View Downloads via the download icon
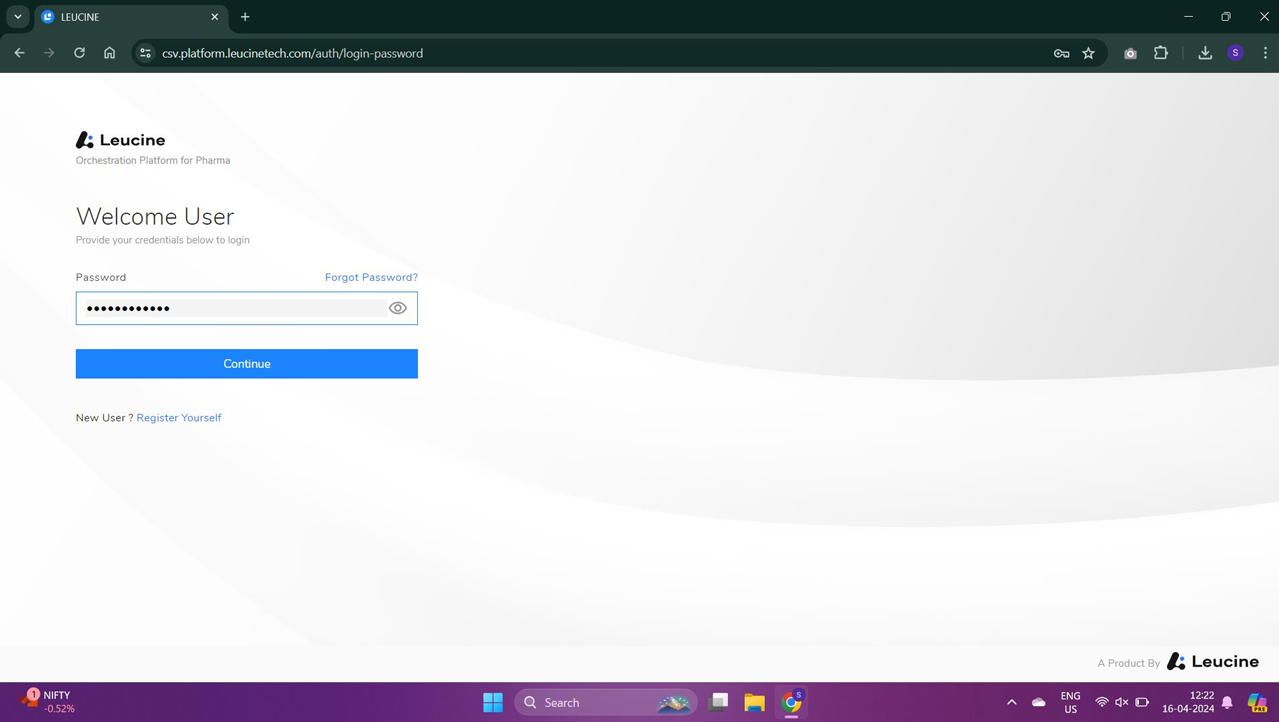Viewport: 1279px width, 722px height. click(1204, 52)
